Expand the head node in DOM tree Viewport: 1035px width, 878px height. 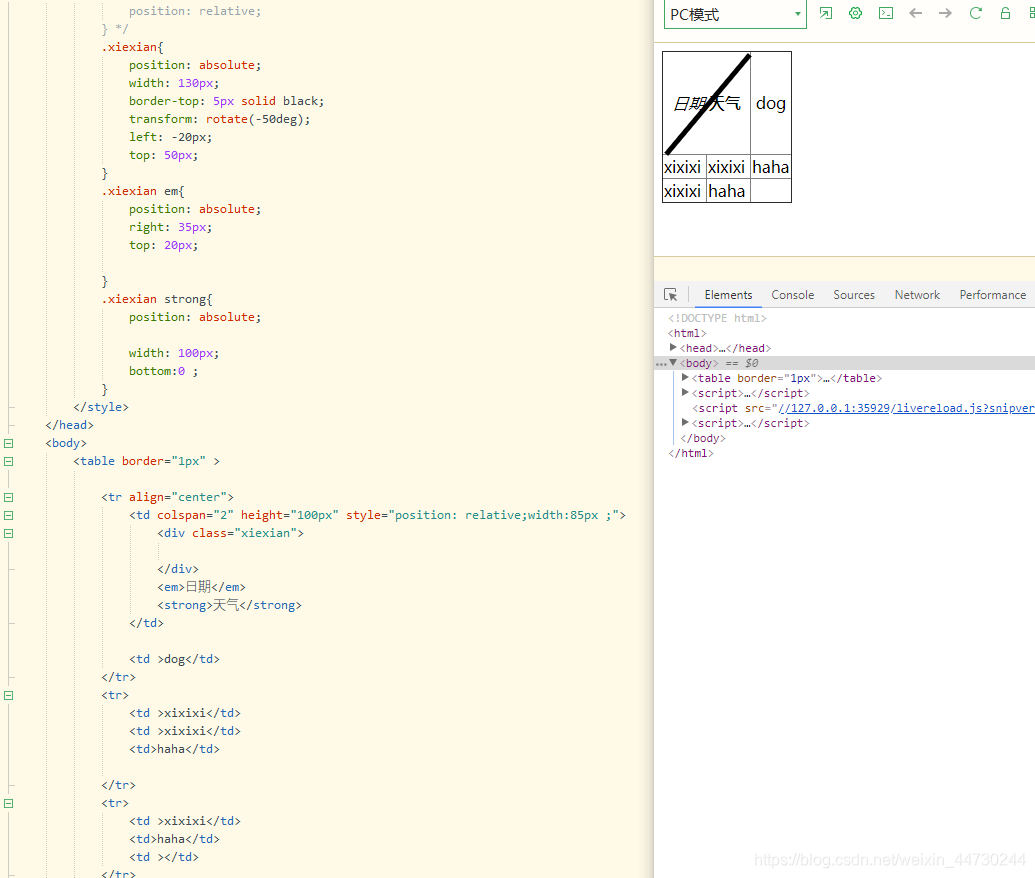tap(673, 347)
